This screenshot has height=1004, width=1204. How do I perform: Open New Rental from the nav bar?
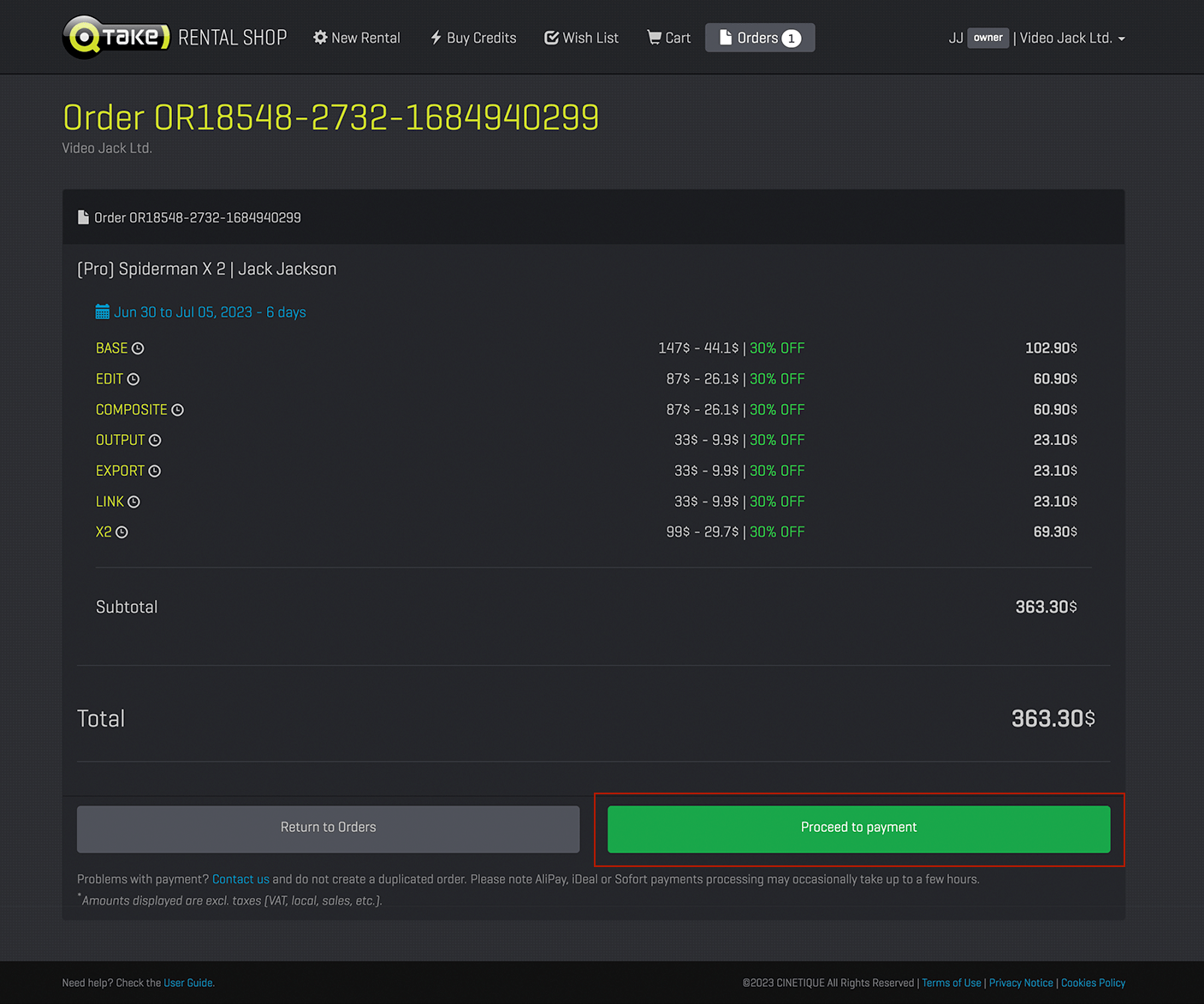tap(356, 38)
